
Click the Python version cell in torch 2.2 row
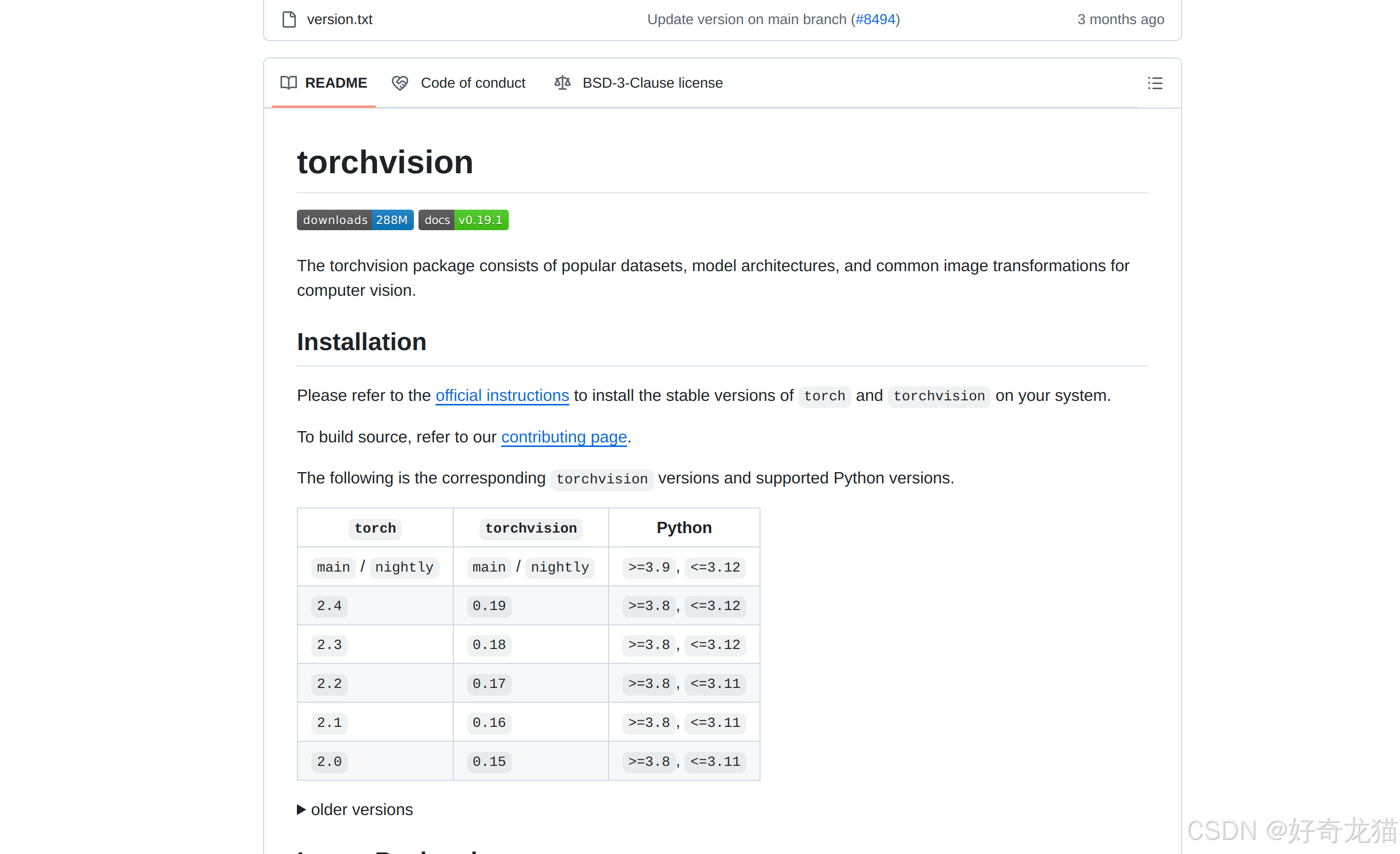(x=684, y=683)
